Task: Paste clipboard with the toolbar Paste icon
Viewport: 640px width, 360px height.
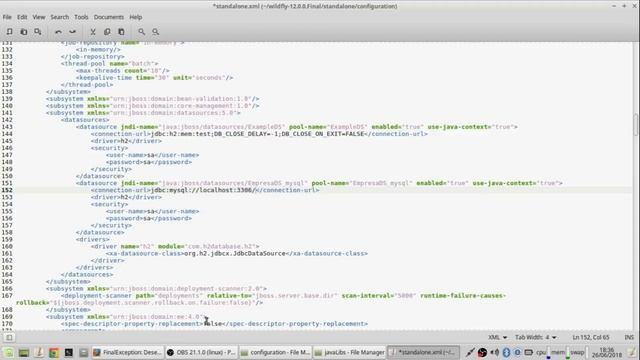Action: pyautogui.click(x=121, y=31)
